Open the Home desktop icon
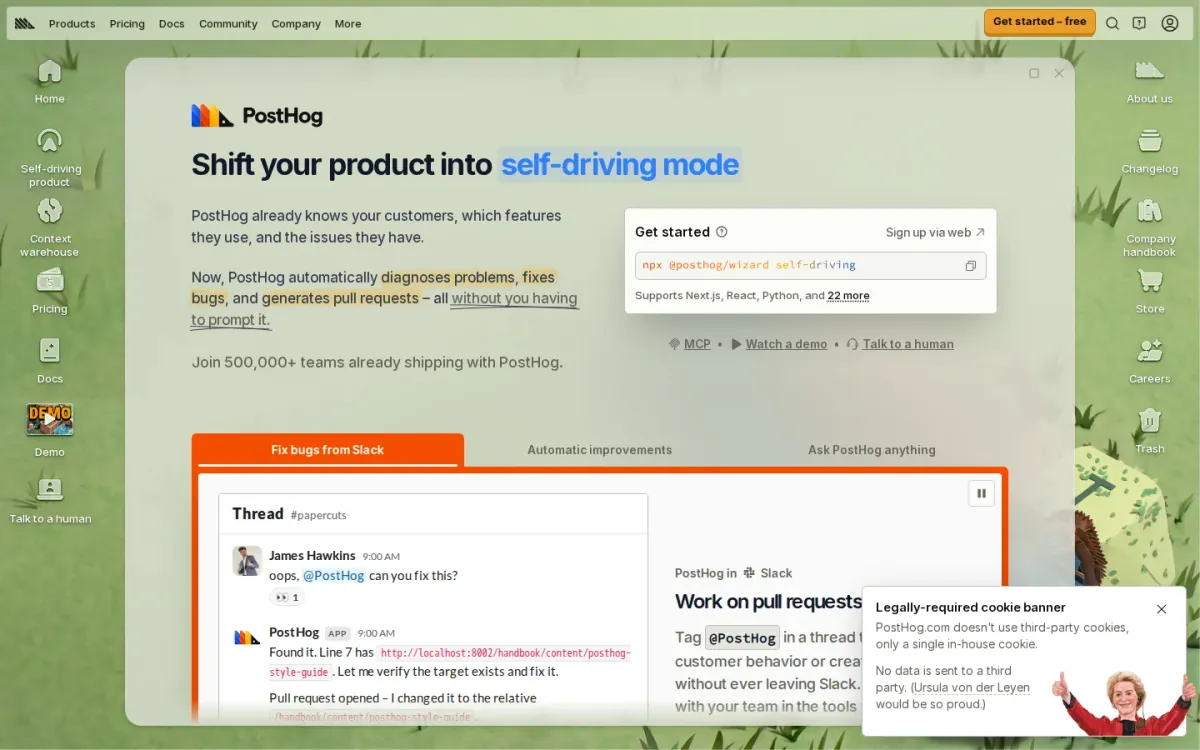Viewport: 1200px width, 750px height. [x=49, y=81]
